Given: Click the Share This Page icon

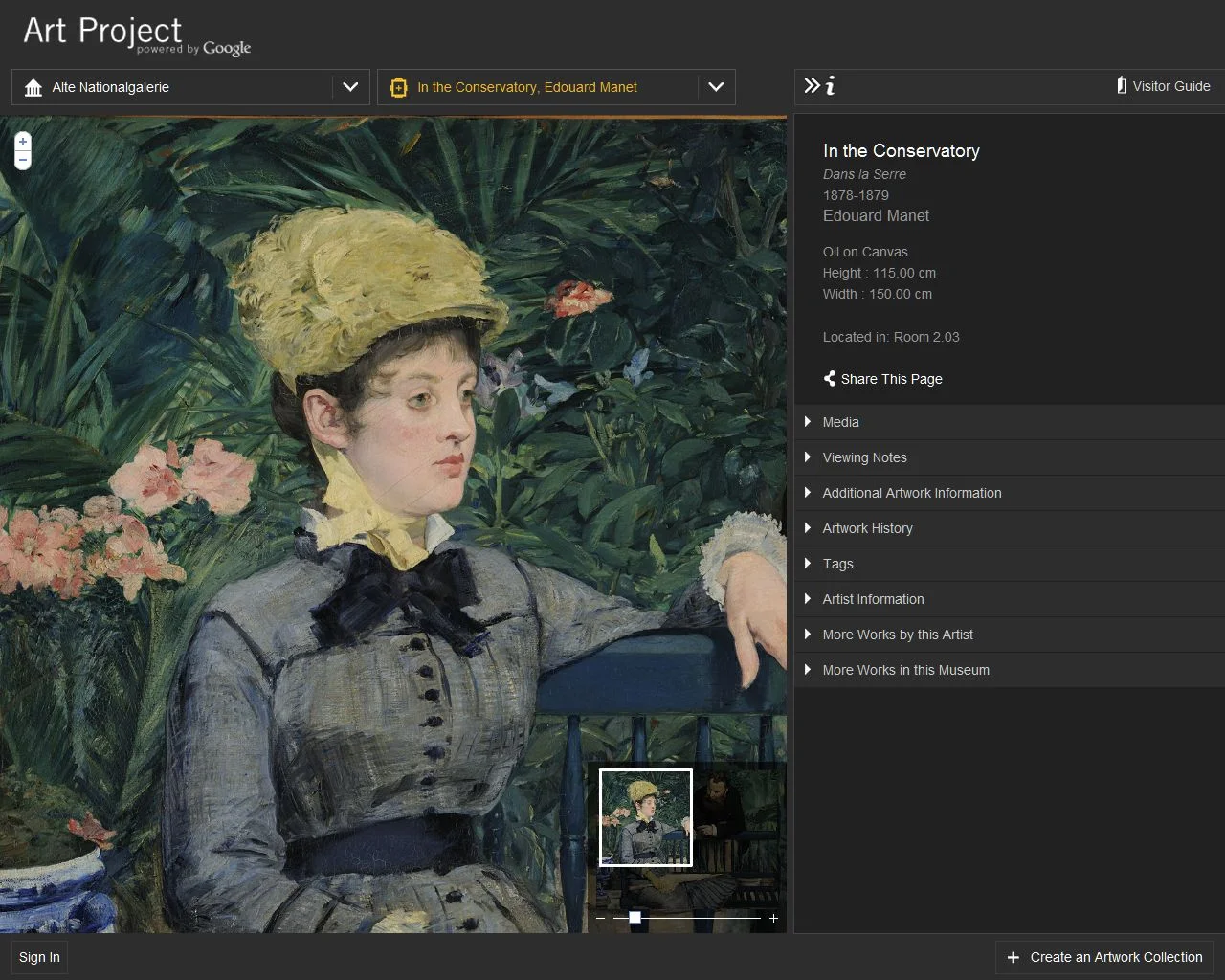Looking at the screenshot, I should click(829, 378).
